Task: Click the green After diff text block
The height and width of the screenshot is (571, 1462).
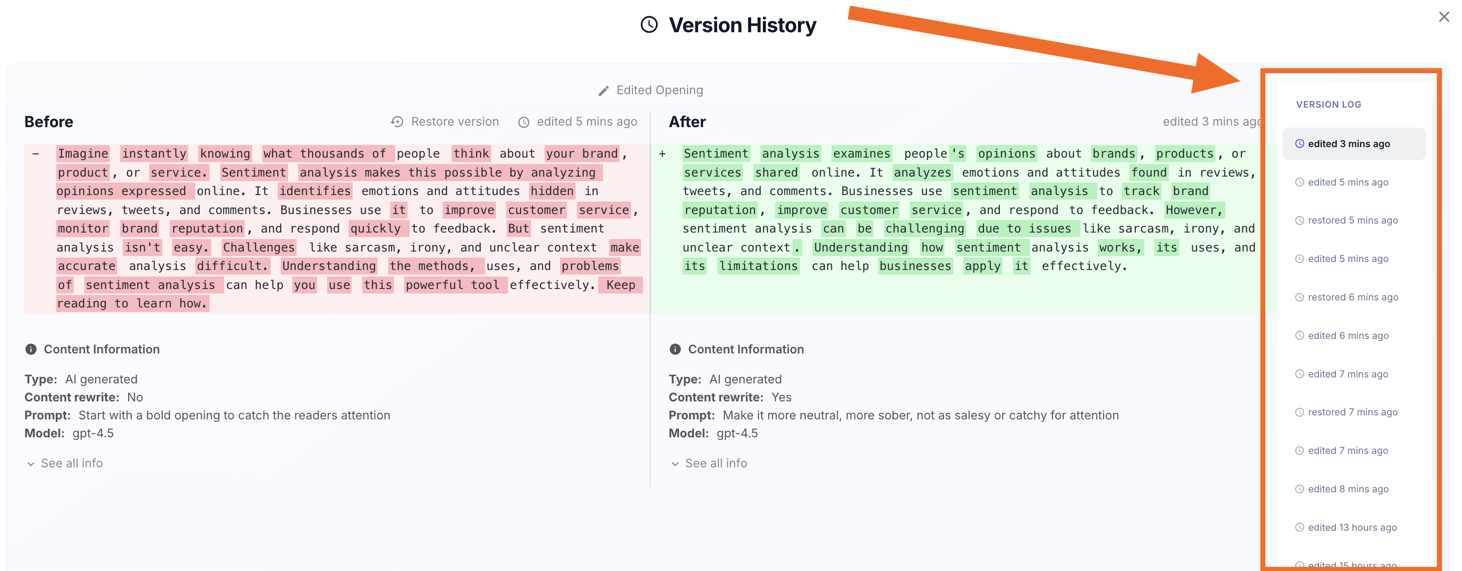Action: (957, 228)
